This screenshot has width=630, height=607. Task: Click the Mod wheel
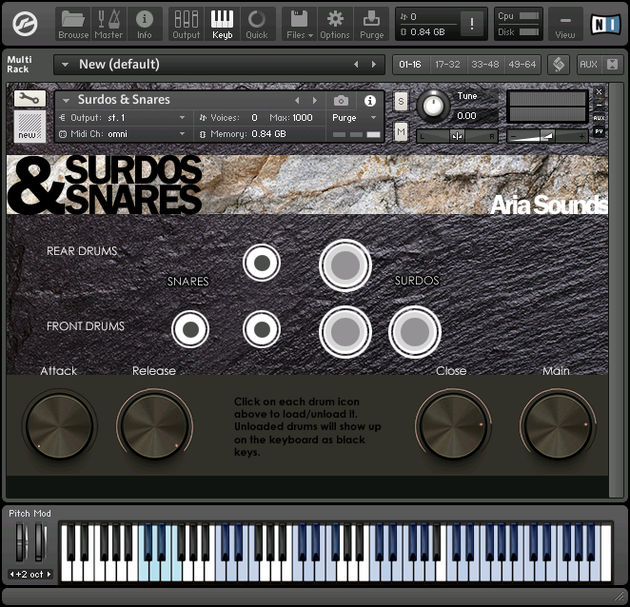click(x=39, y=542)
